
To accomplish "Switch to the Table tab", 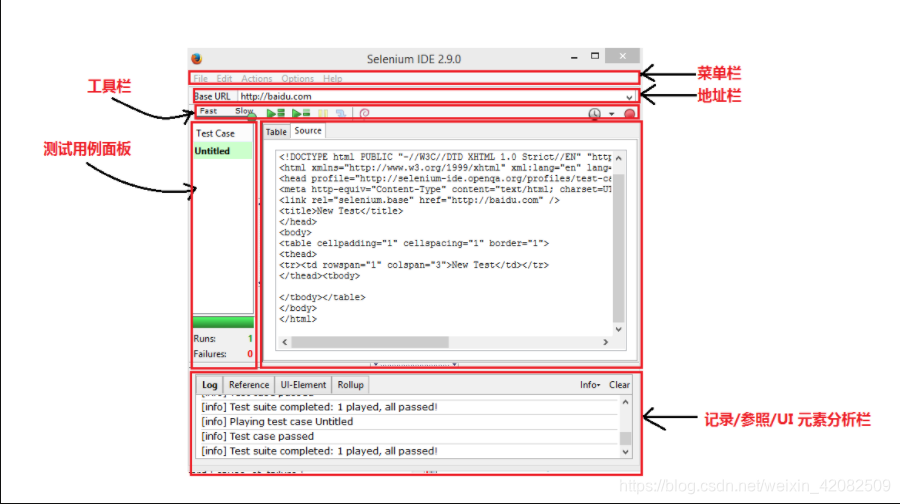I will (276, 132).
